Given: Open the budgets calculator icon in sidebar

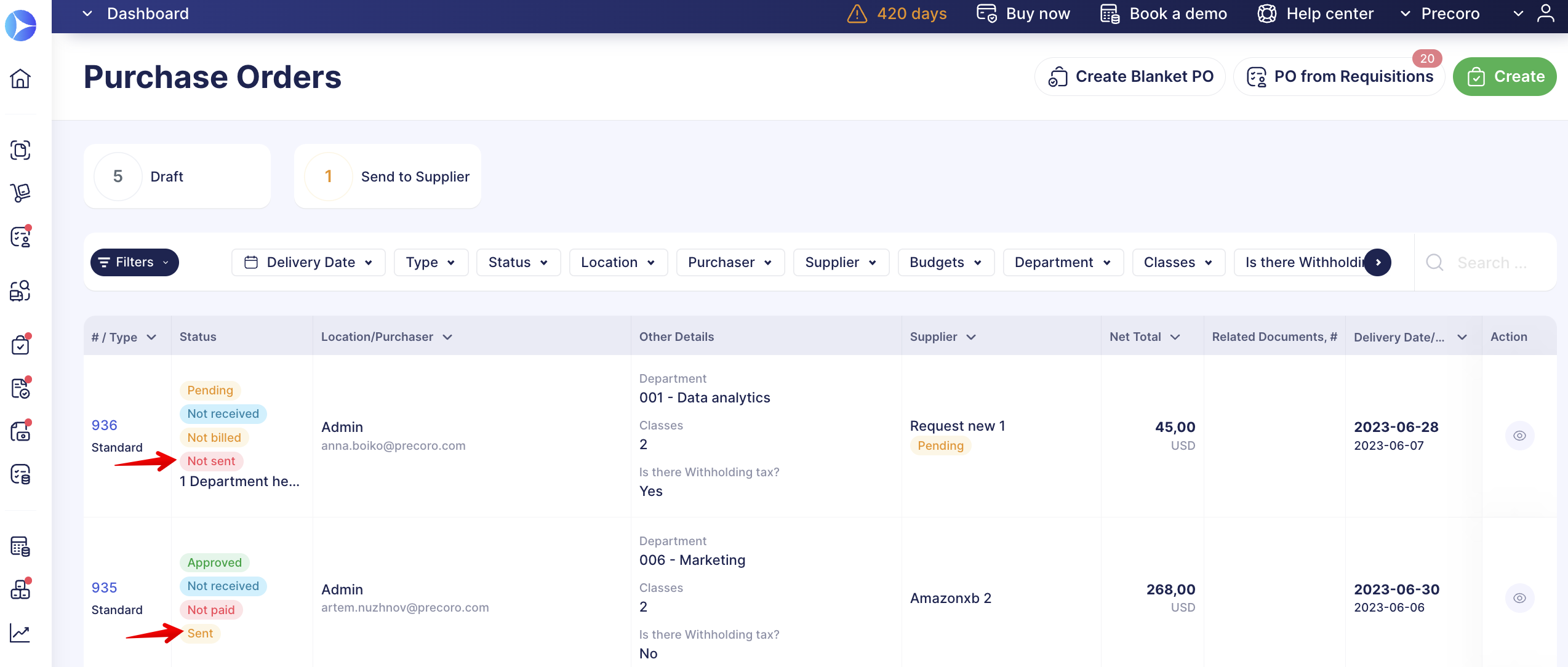Looking at the screenshot, I should click(20, 546).
